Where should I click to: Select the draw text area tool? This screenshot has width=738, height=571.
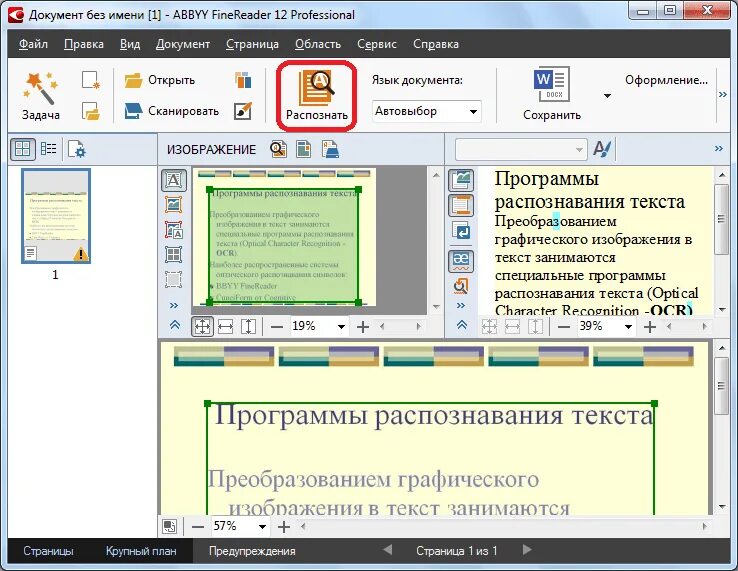174,180
